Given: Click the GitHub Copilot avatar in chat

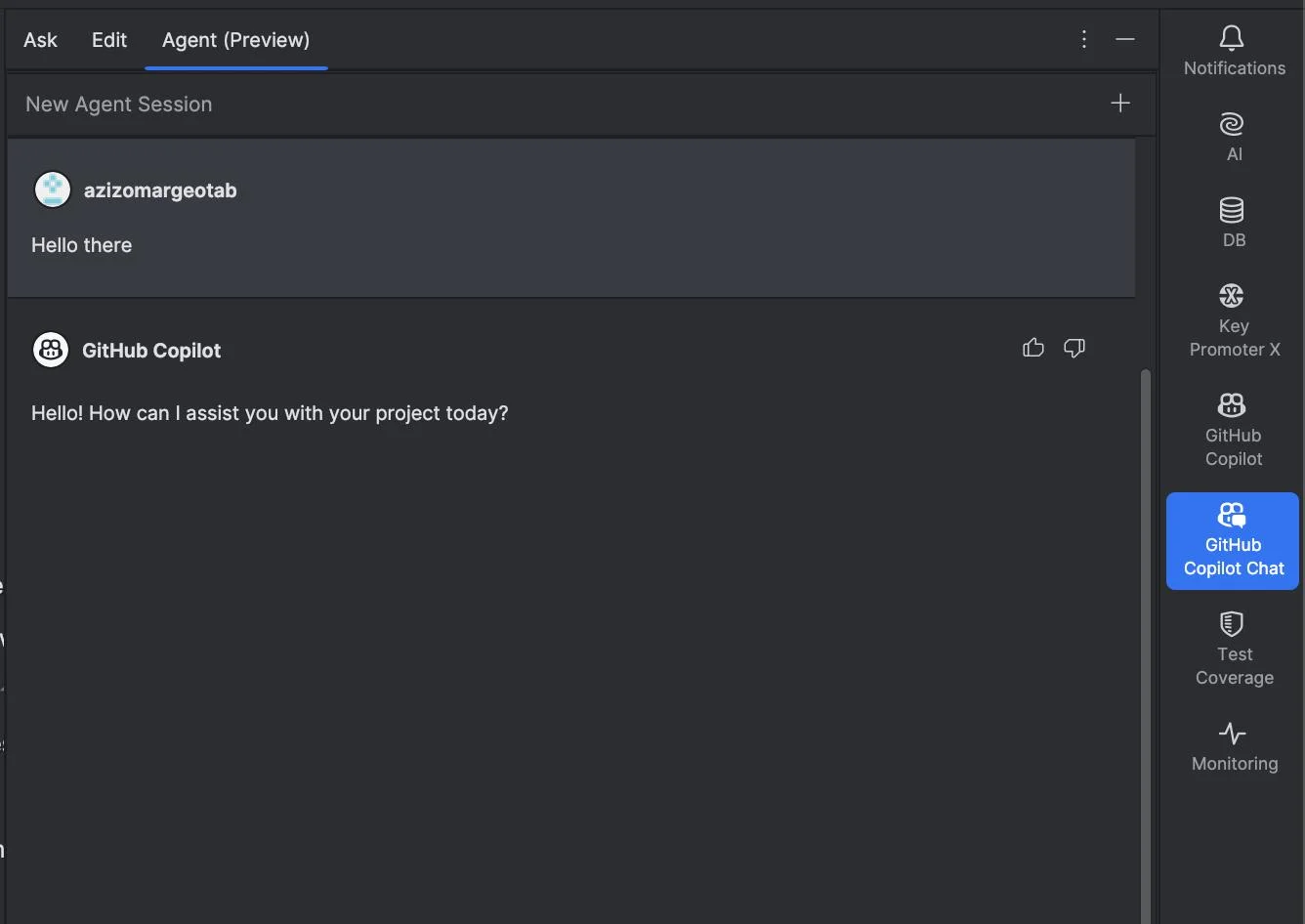Looking at the screenshot, I should tap(51, 350).
